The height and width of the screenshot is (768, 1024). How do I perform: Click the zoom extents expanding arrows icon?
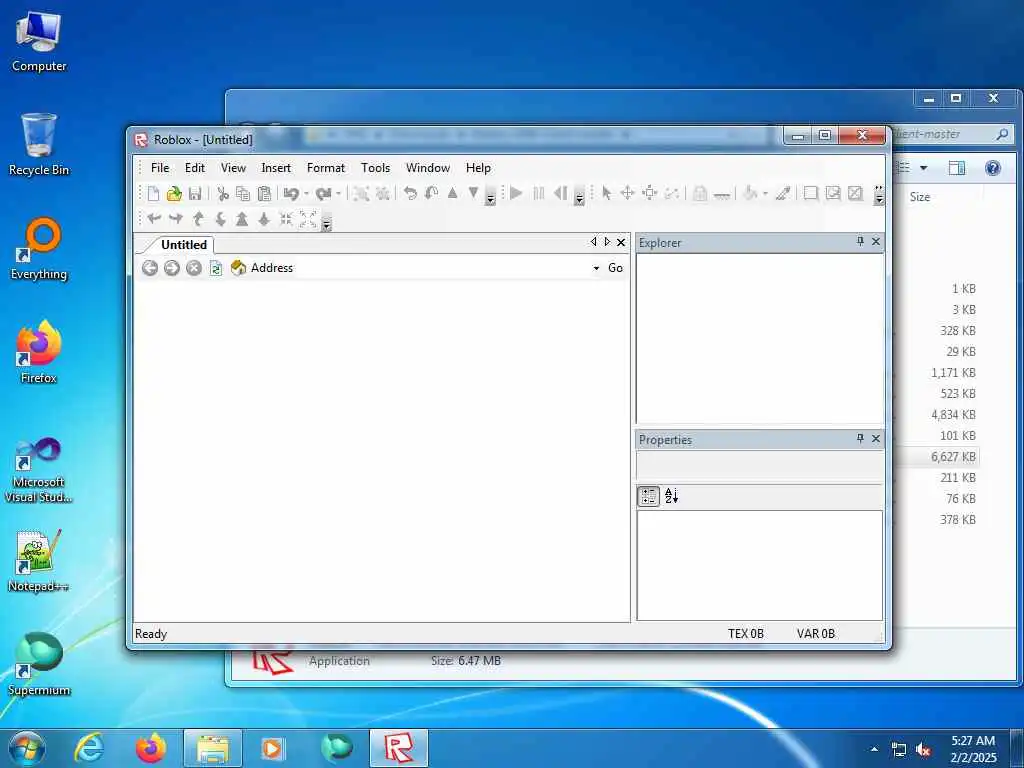[x=308, y=219]
